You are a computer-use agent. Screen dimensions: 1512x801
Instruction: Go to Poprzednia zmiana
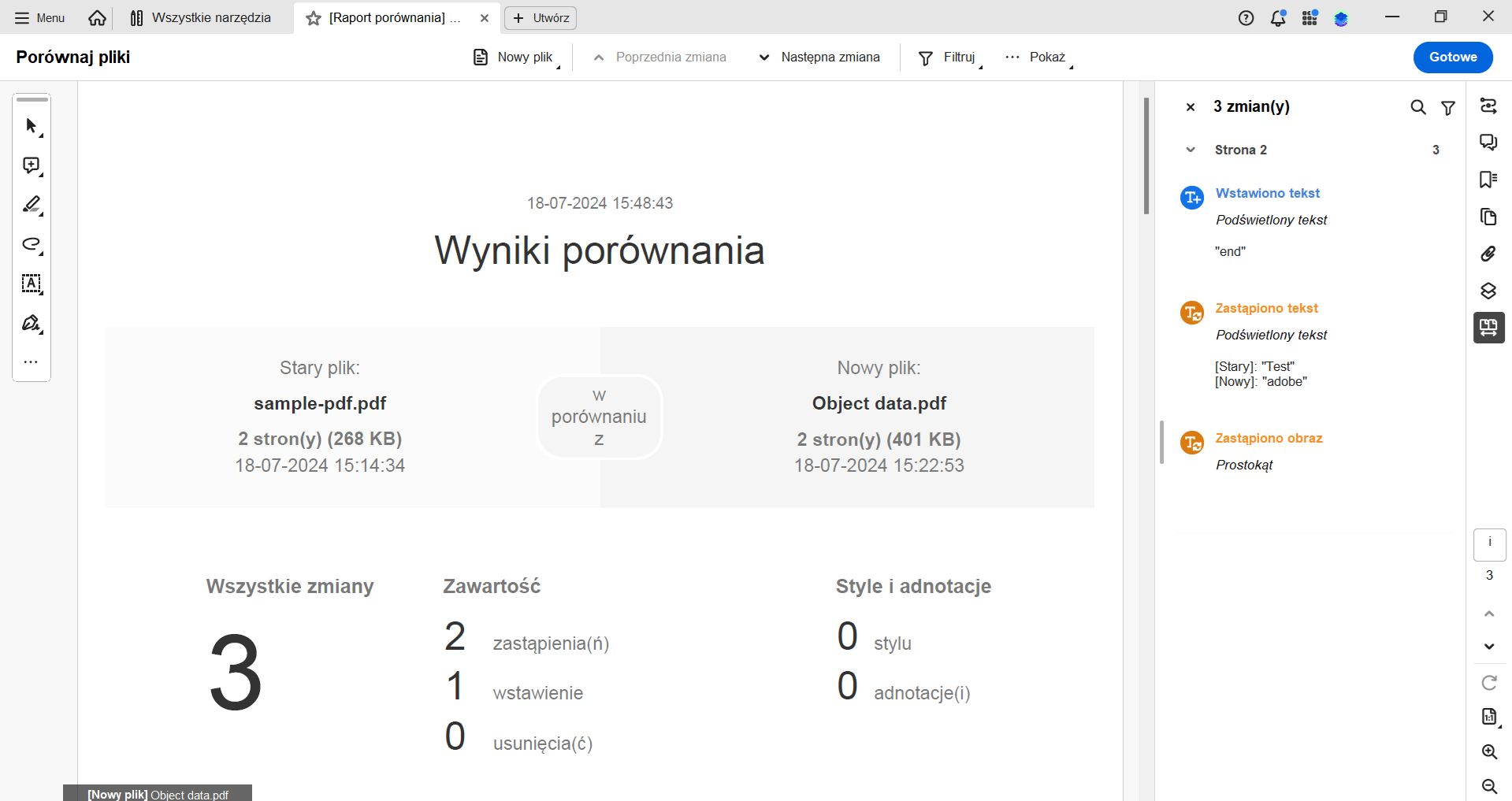[659, 57]
